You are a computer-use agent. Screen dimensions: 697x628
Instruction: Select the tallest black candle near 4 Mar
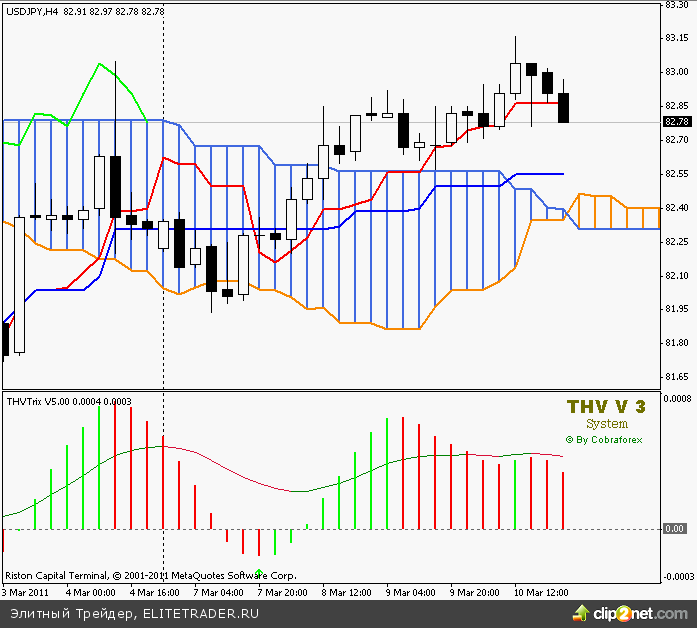click(x=116, y=186)
